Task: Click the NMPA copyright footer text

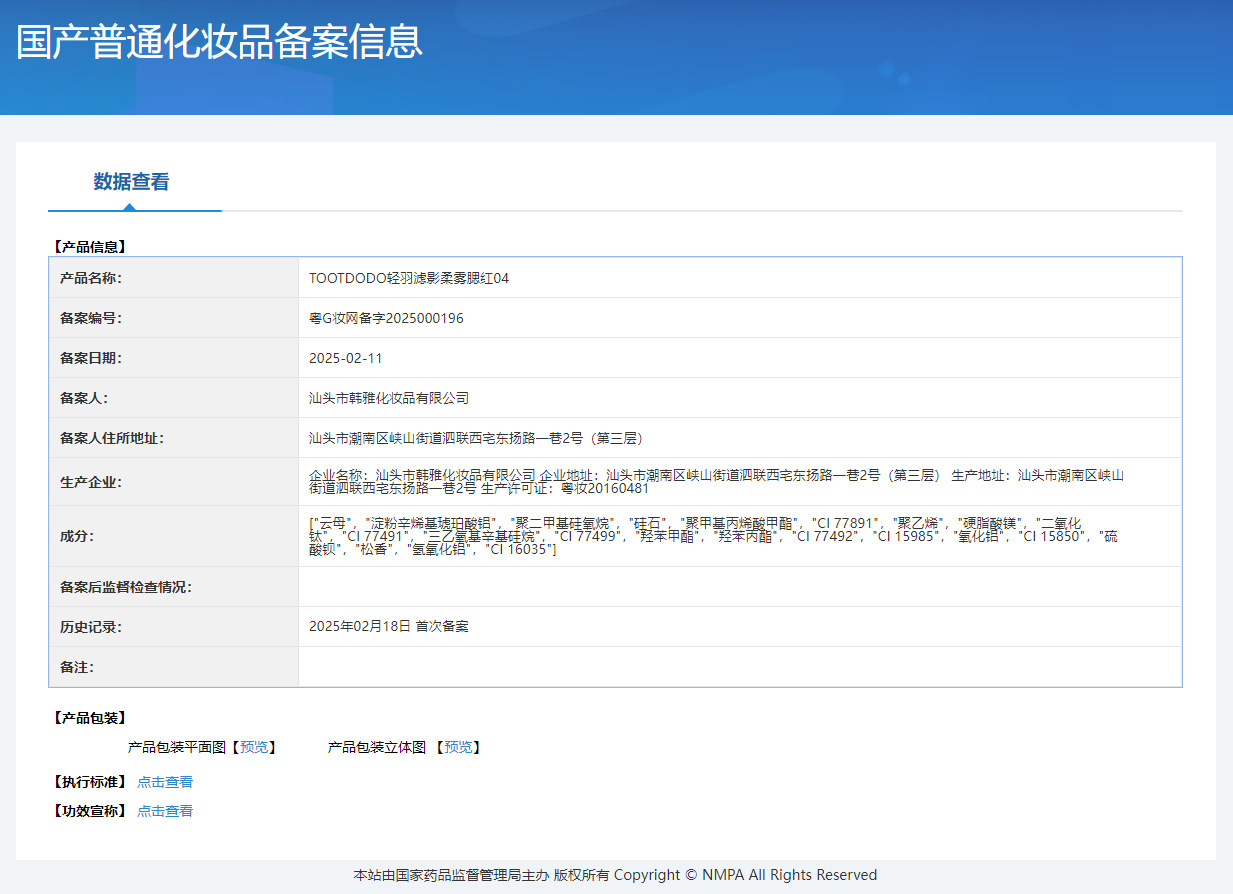Action: (x=615, y=875)
